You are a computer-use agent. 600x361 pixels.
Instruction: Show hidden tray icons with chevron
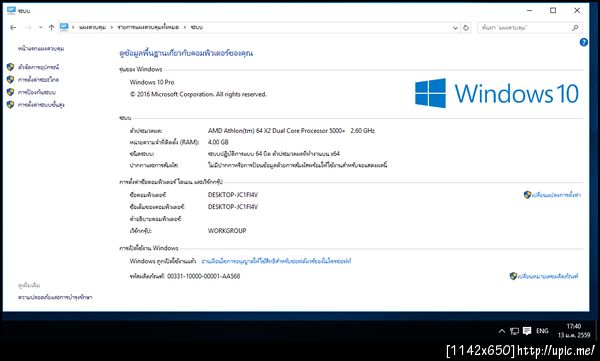coord(502,331)
